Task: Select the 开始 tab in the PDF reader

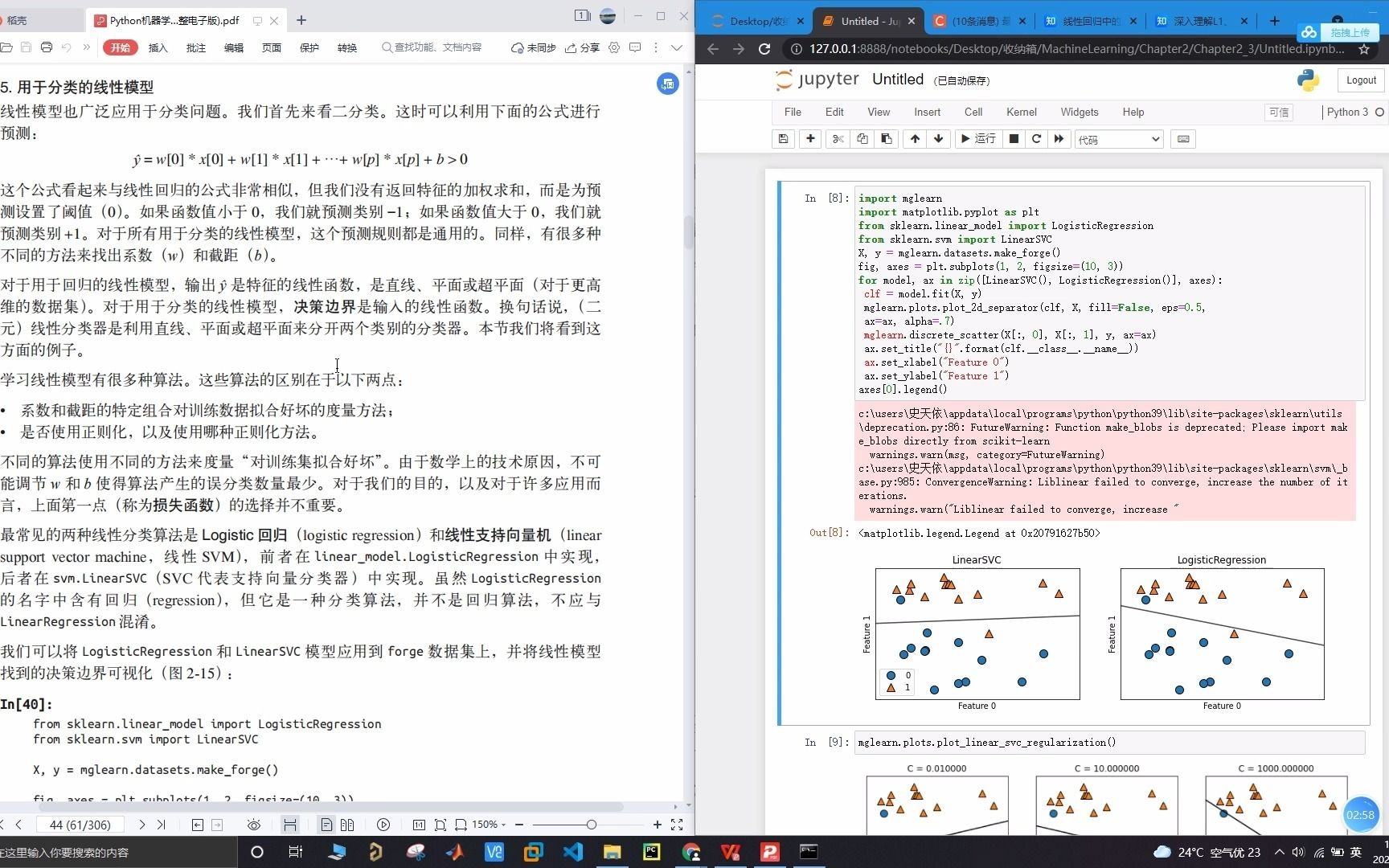Action: [x=120, y=47]
